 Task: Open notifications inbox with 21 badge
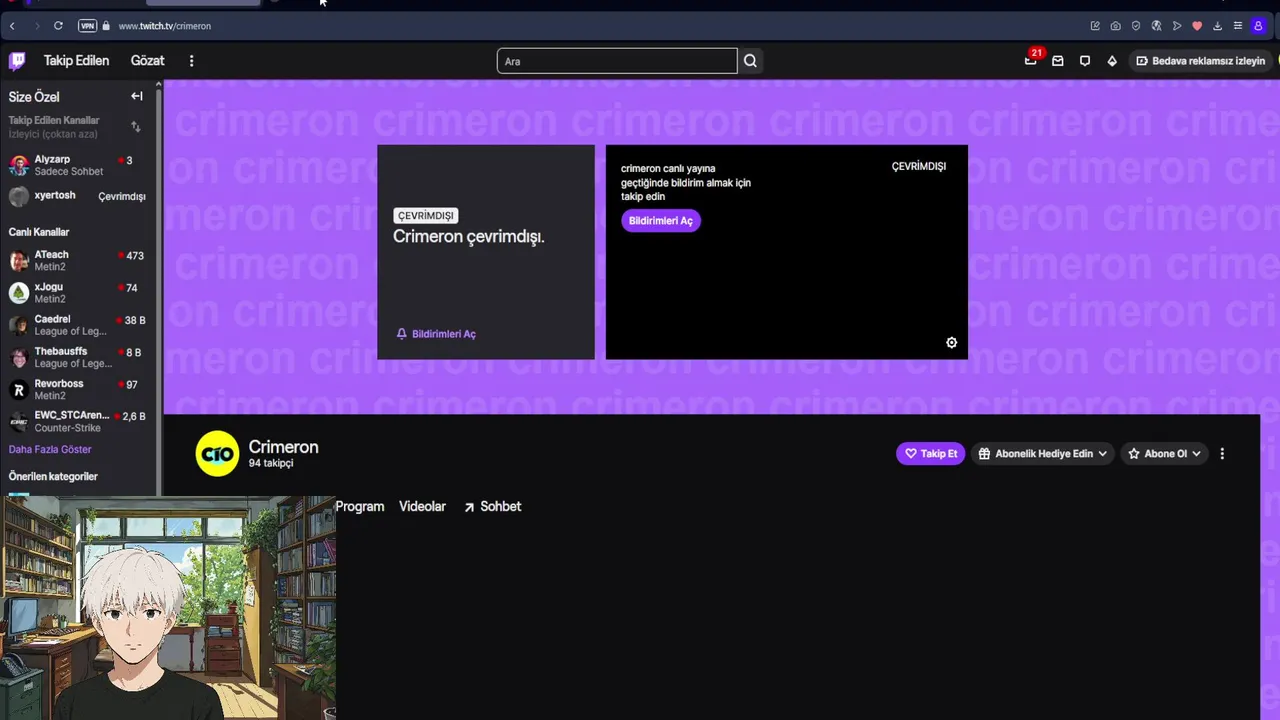pos(1031,61)
